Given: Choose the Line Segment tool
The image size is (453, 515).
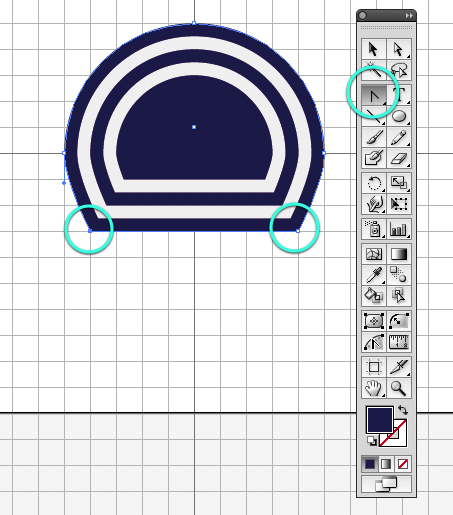Looking at the screenshot, I should click(374, 116).
